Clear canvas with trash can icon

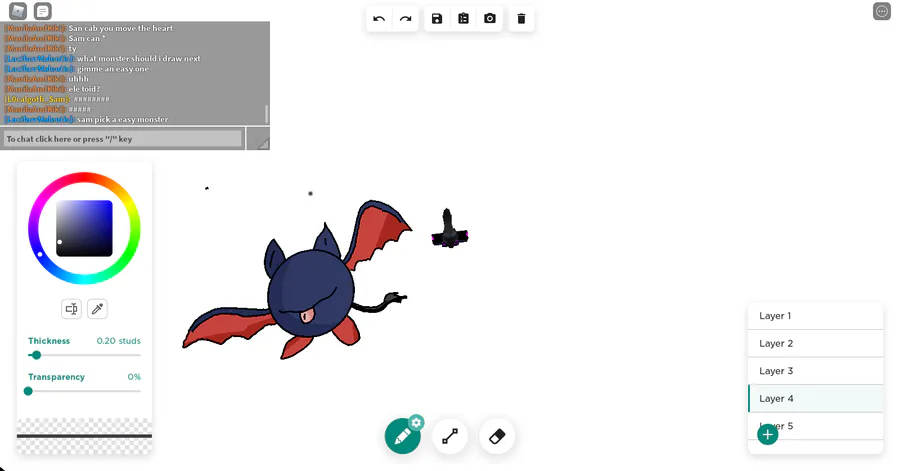click(x=521, y=18)
